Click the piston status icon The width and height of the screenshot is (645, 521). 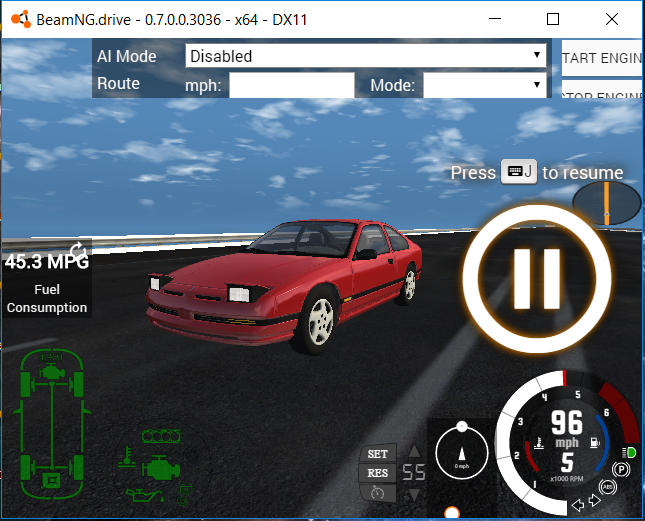point(184,495)
